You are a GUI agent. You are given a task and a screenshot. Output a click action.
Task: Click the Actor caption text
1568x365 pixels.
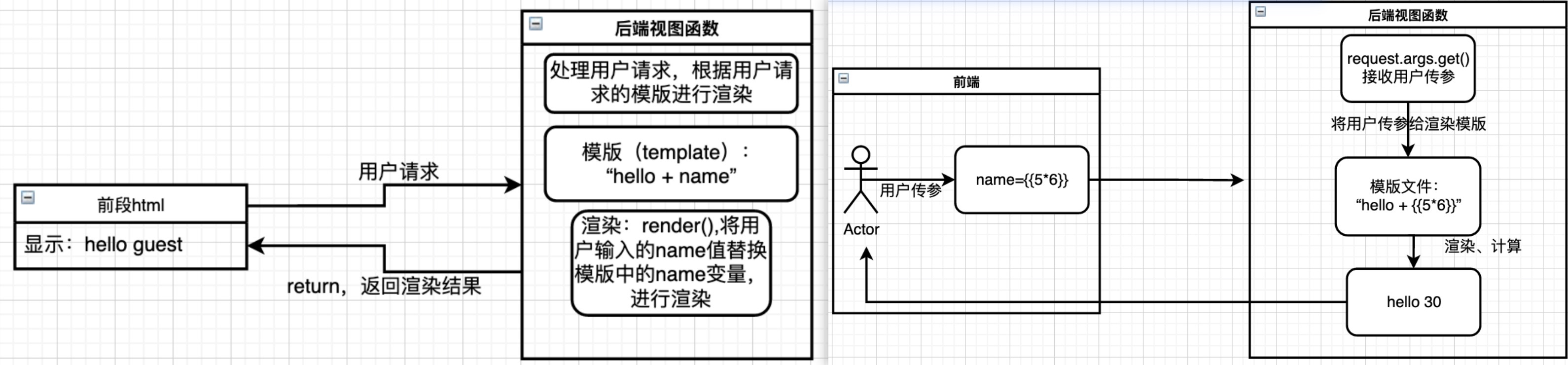(x=861, y=229)
